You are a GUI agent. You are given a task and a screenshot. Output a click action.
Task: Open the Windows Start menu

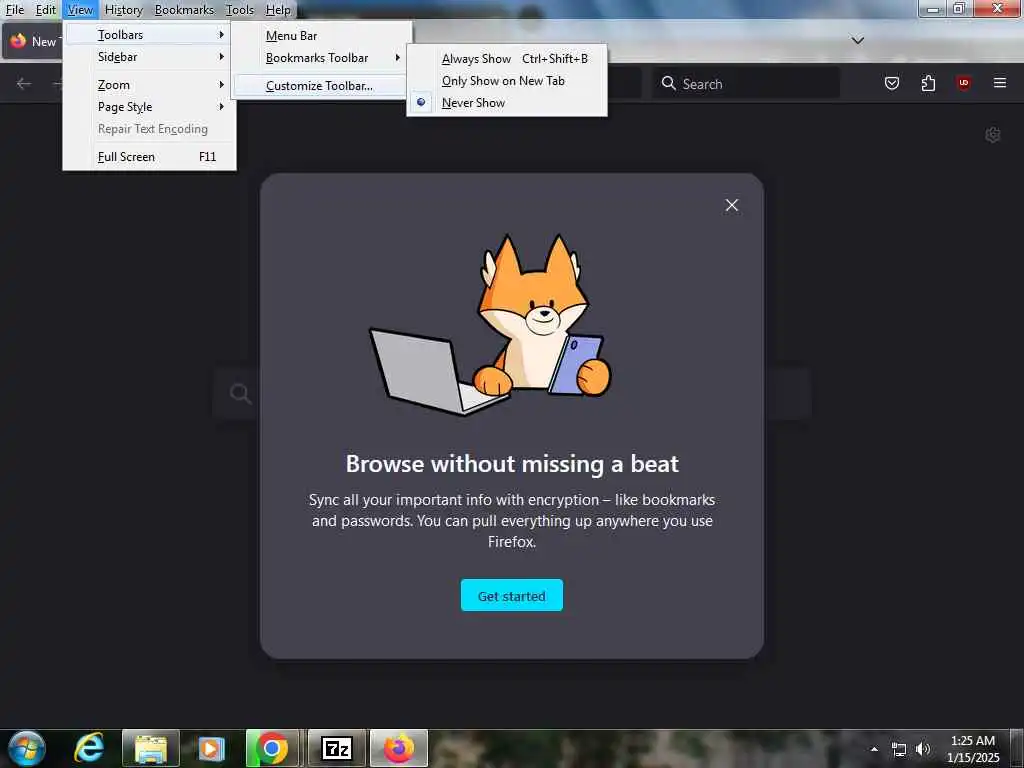26,748
